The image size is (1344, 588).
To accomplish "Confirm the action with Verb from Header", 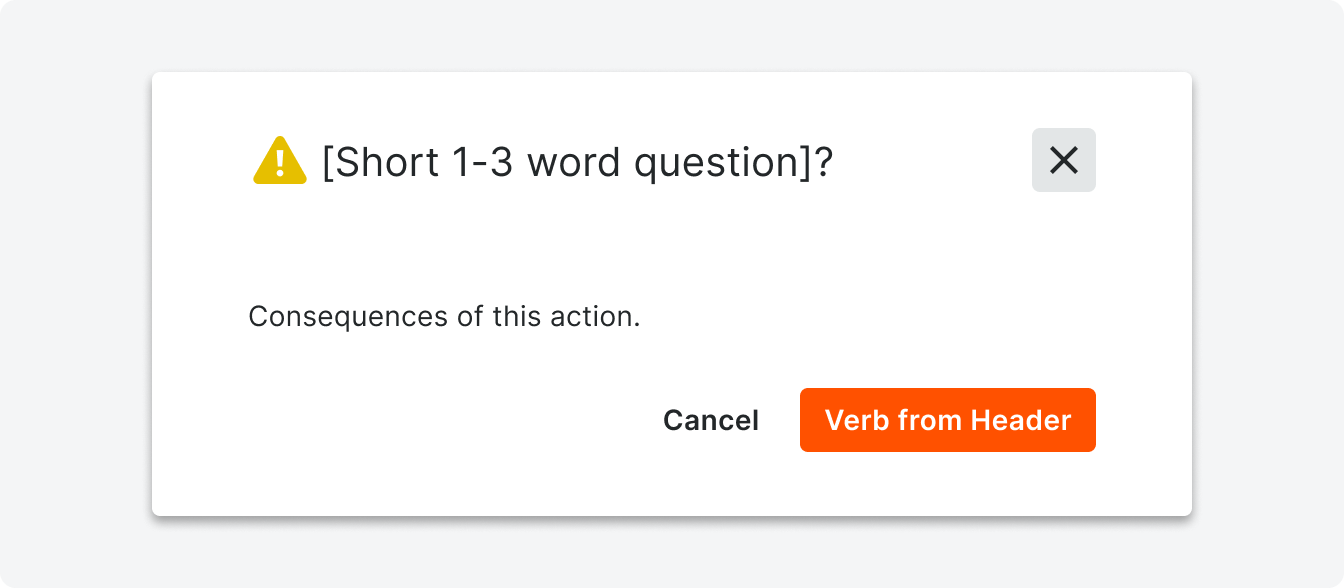I will [x=948, y=420].
